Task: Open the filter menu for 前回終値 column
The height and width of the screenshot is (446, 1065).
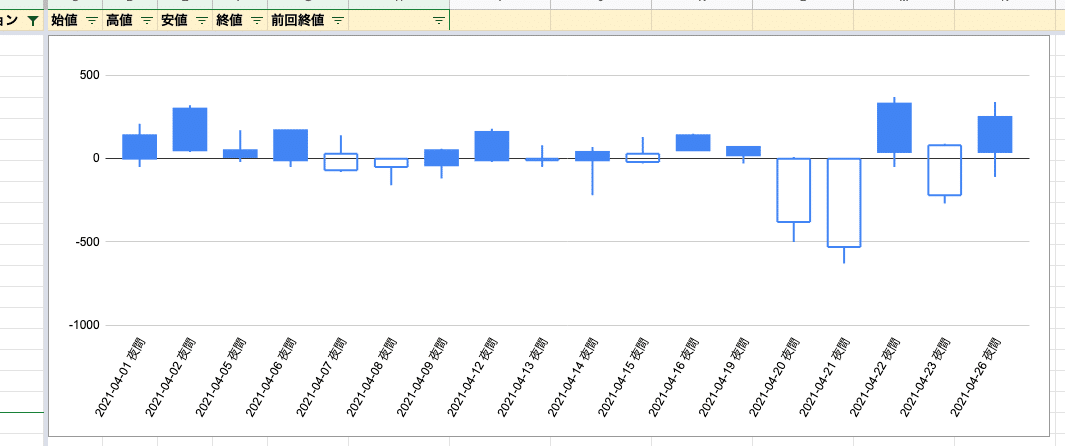Action: [x=338, y=21]
